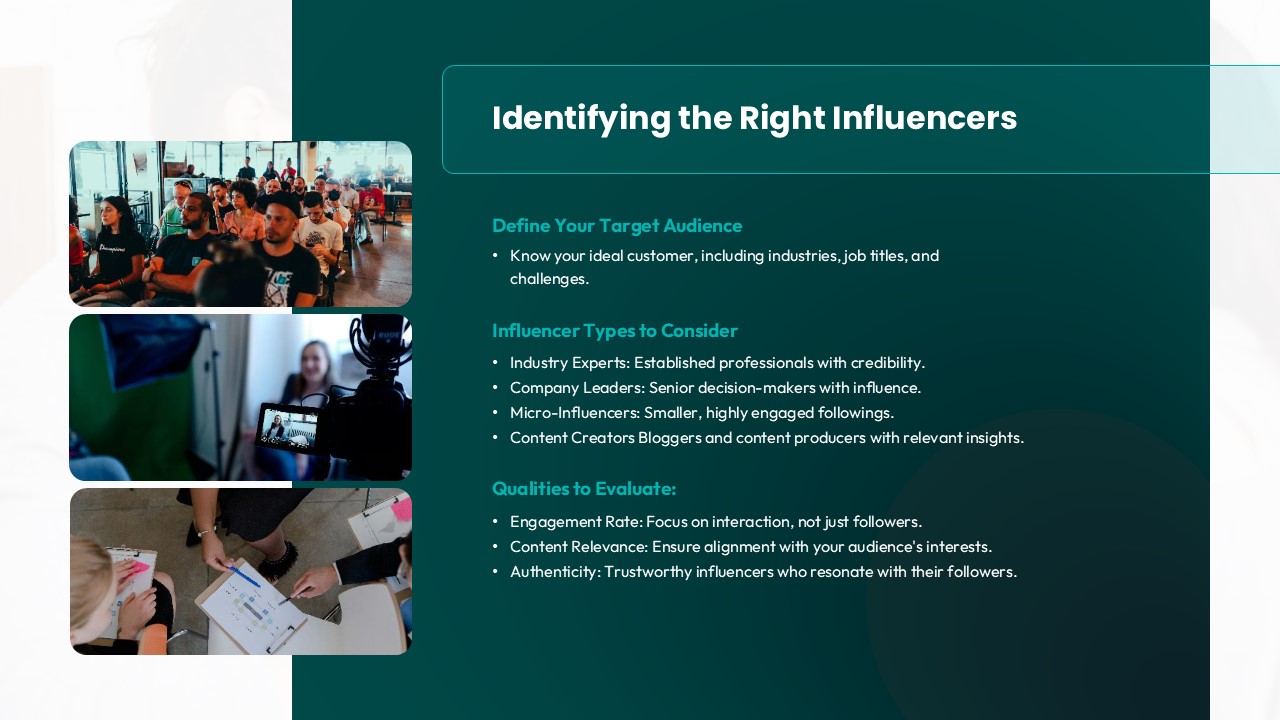Click the Authenticity bullet line
This screenshot has height=720, width=1280.
[x=763, y=572]
